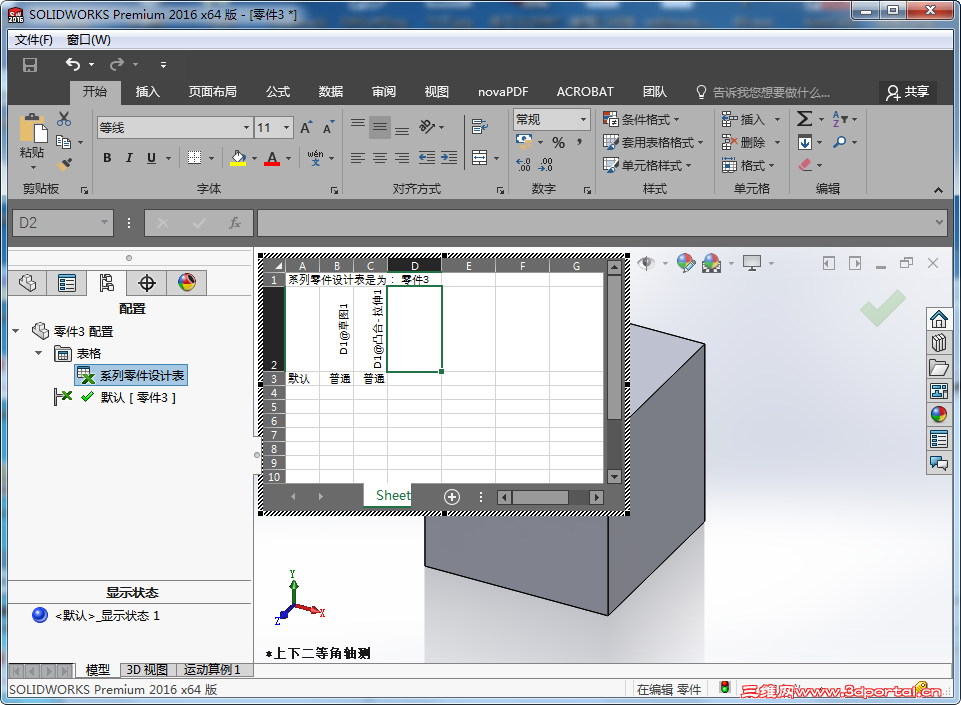Viewport: 961px width, 705px height.
Task: Open the PropertyManager tab
Action: [67, 283]
